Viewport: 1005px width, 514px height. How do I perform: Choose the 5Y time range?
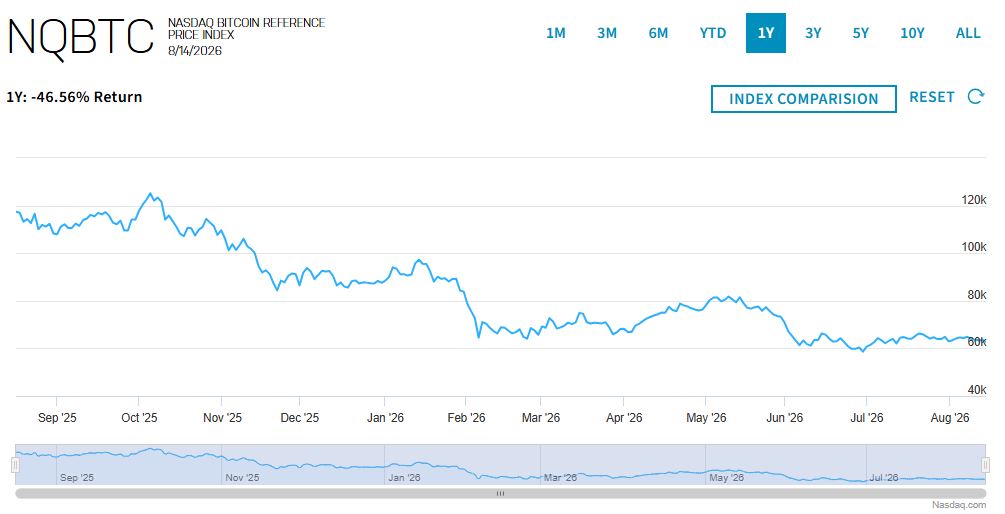coord(860,33)
